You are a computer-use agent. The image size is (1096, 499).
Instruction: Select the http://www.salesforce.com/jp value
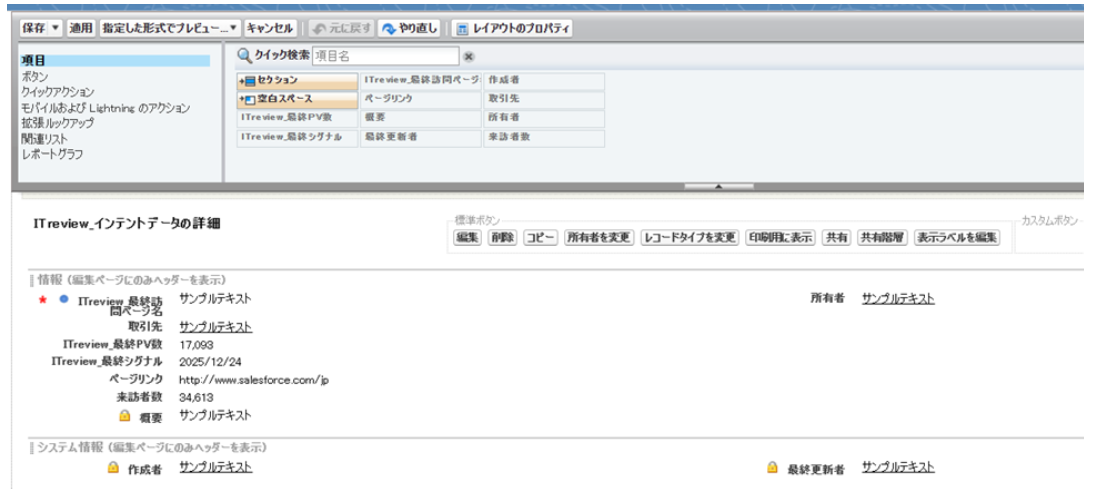pyautogui.click(x=254, y=380)
